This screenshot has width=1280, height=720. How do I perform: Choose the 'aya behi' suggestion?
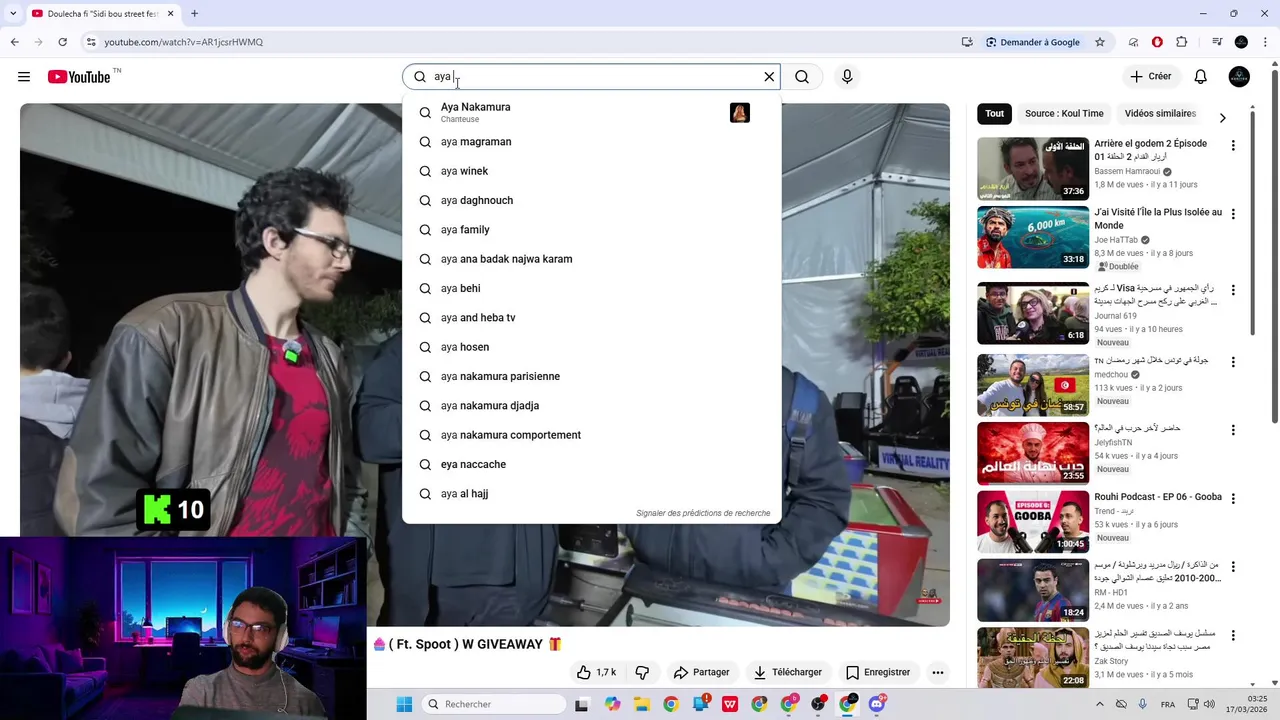pyautogui.click(x=592, y=288)
